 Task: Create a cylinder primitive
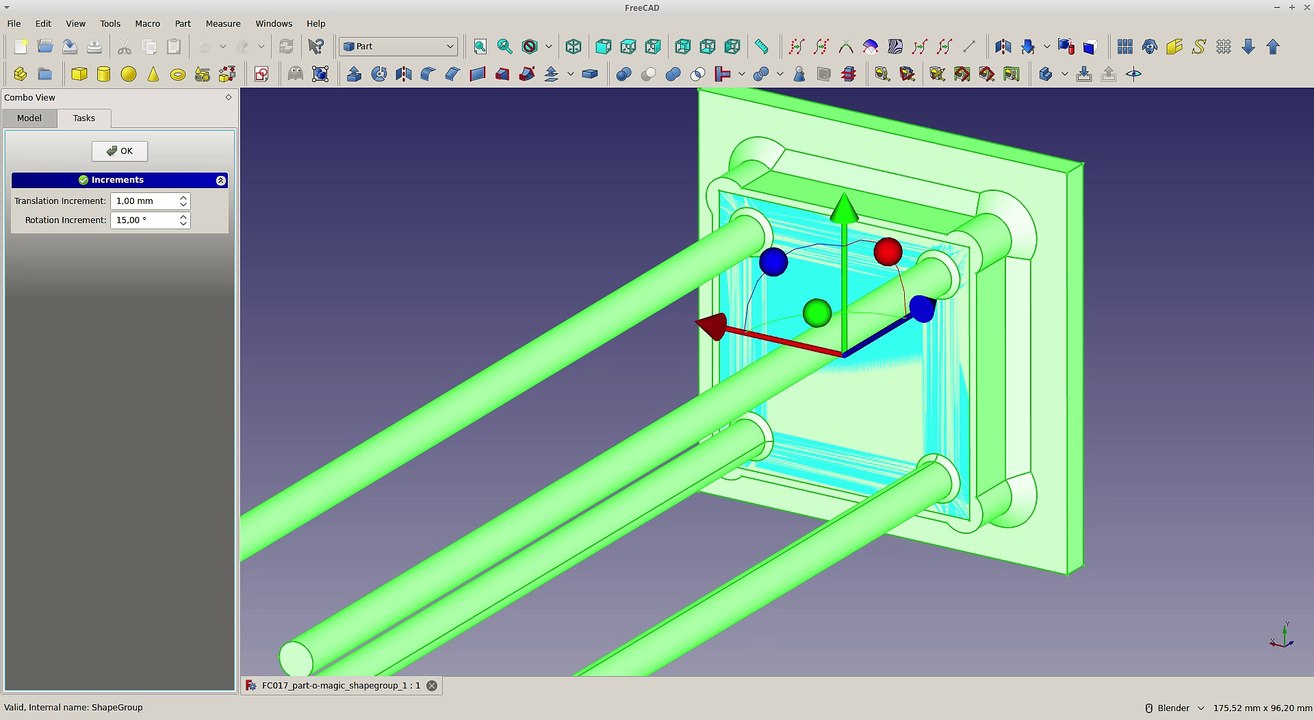point(104,74)
